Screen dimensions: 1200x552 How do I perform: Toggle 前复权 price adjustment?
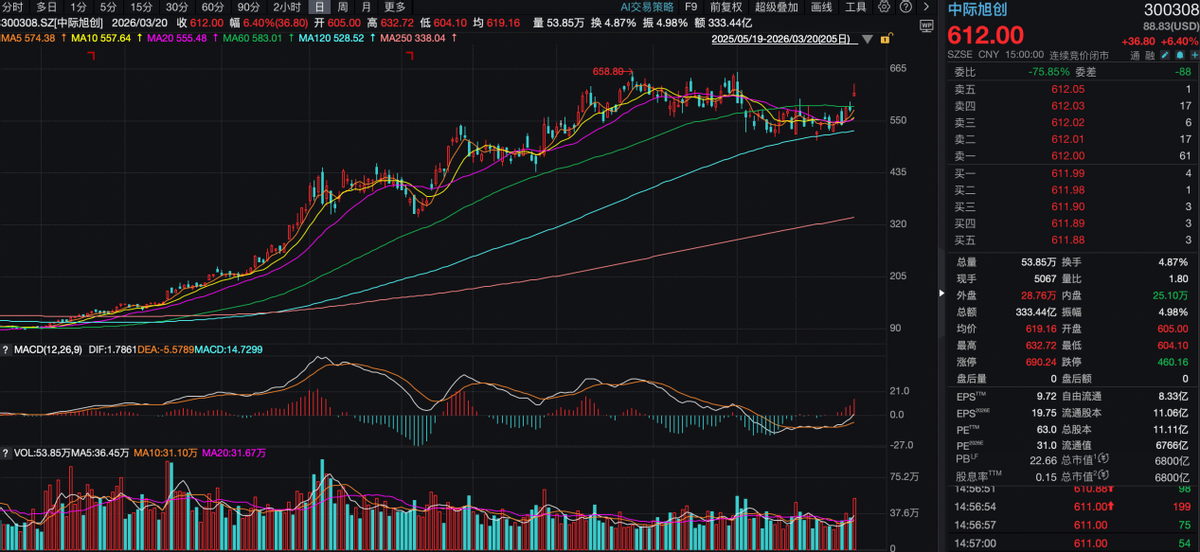pos(726,6)
